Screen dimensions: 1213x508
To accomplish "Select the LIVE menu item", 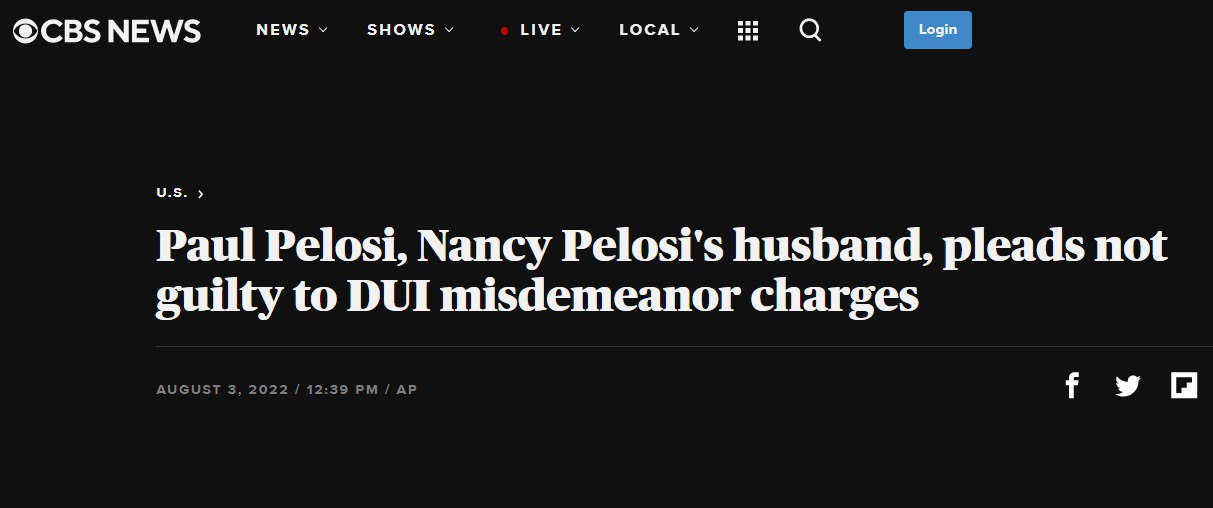I will [x=541, y=30].
